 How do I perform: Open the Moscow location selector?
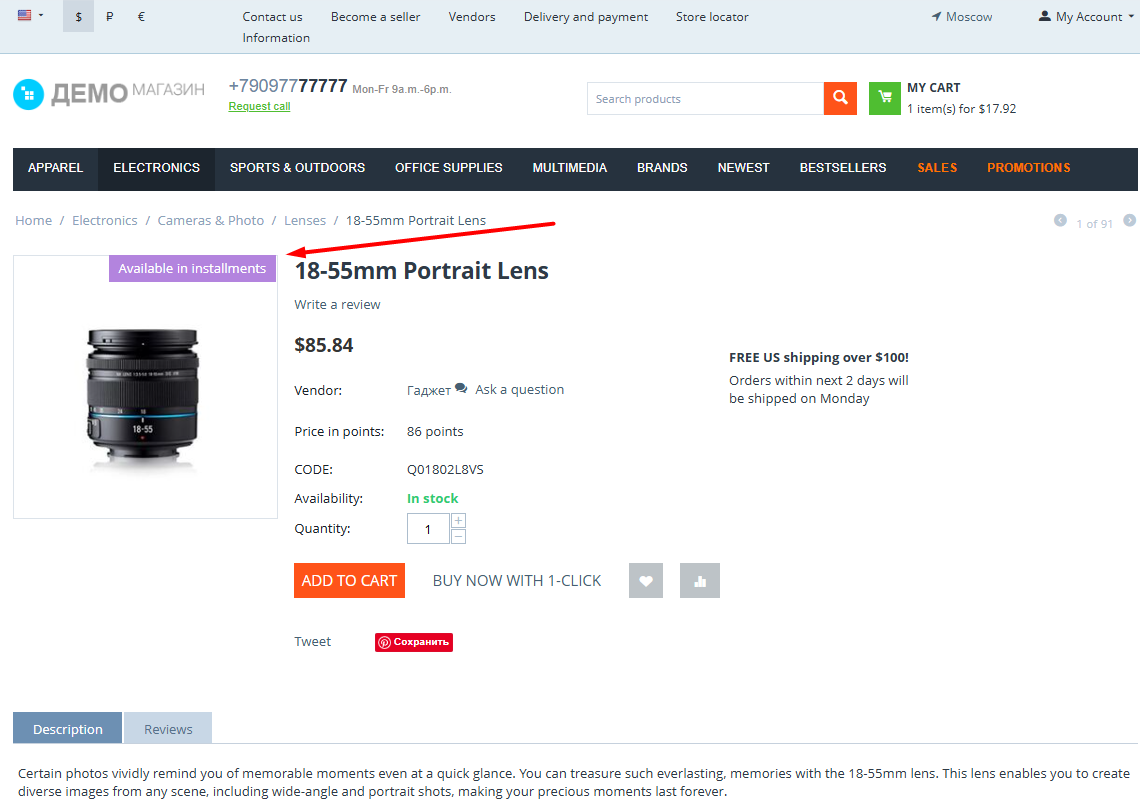(961, 16)
